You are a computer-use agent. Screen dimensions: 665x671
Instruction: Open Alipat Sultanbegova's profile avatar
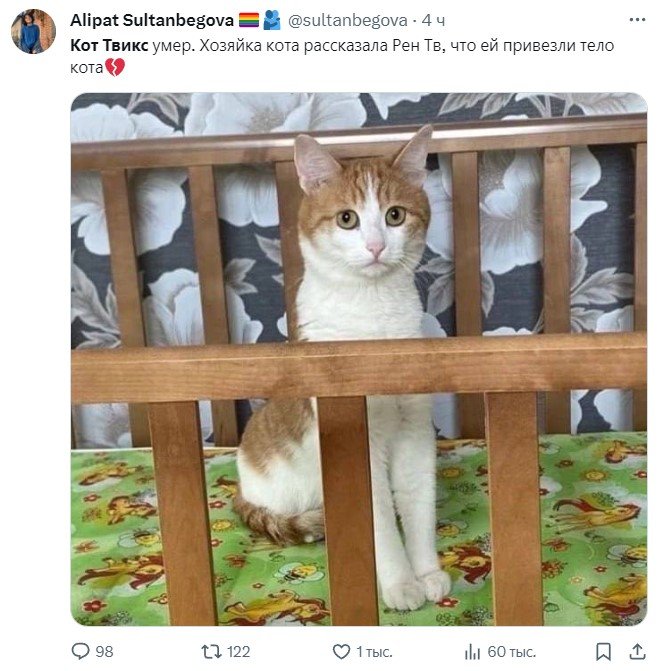coord(33,31)
